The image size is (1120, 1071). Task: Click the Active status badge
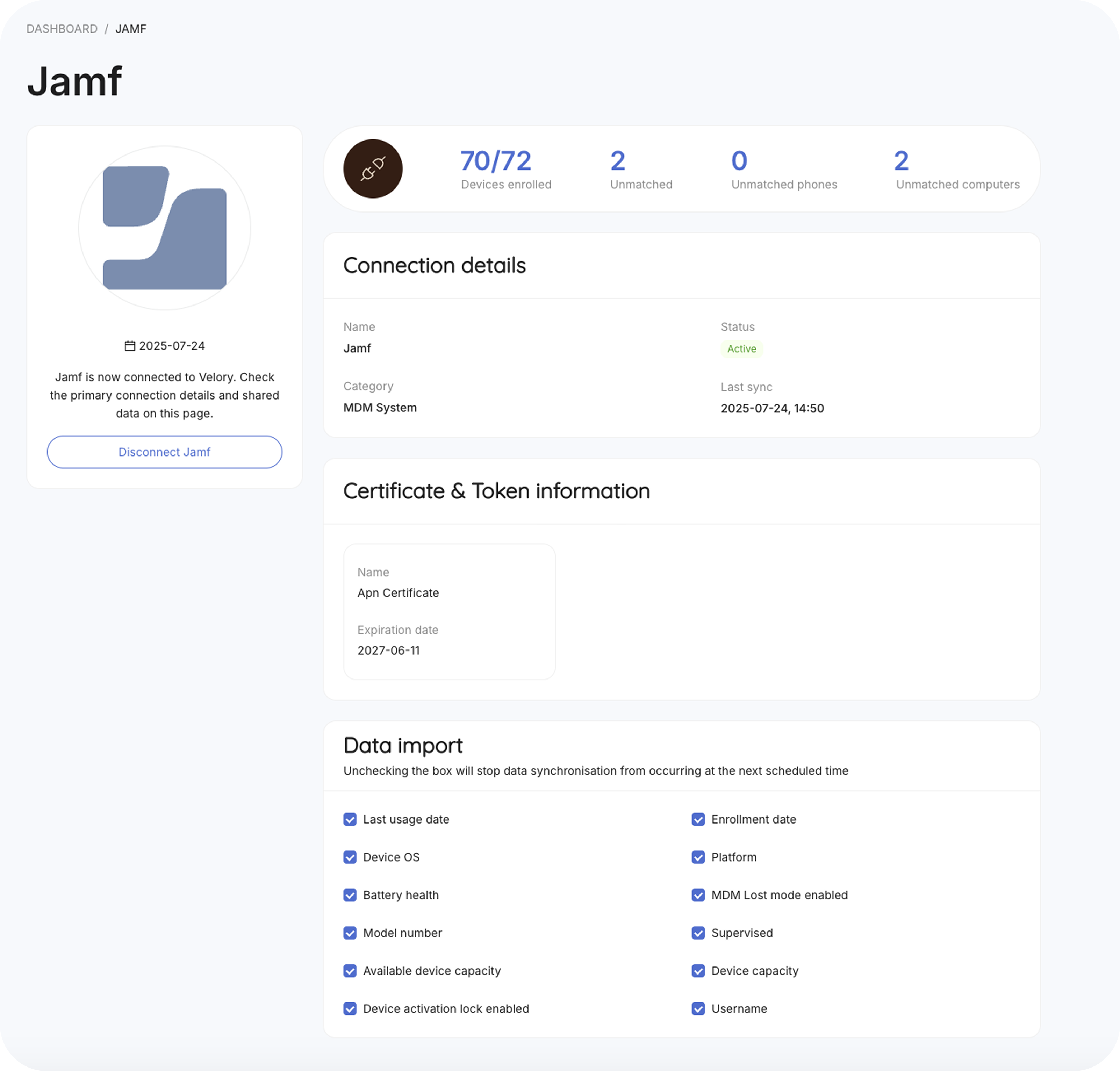click(741, 349)
